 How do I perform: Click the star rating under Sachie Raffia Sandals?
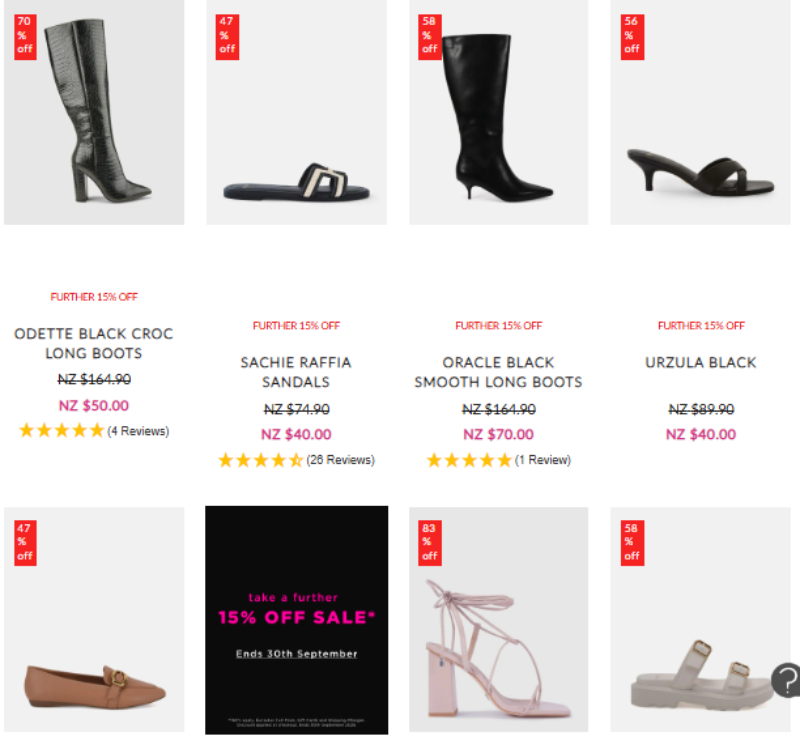pyautogui.click(x=260, y=460)
